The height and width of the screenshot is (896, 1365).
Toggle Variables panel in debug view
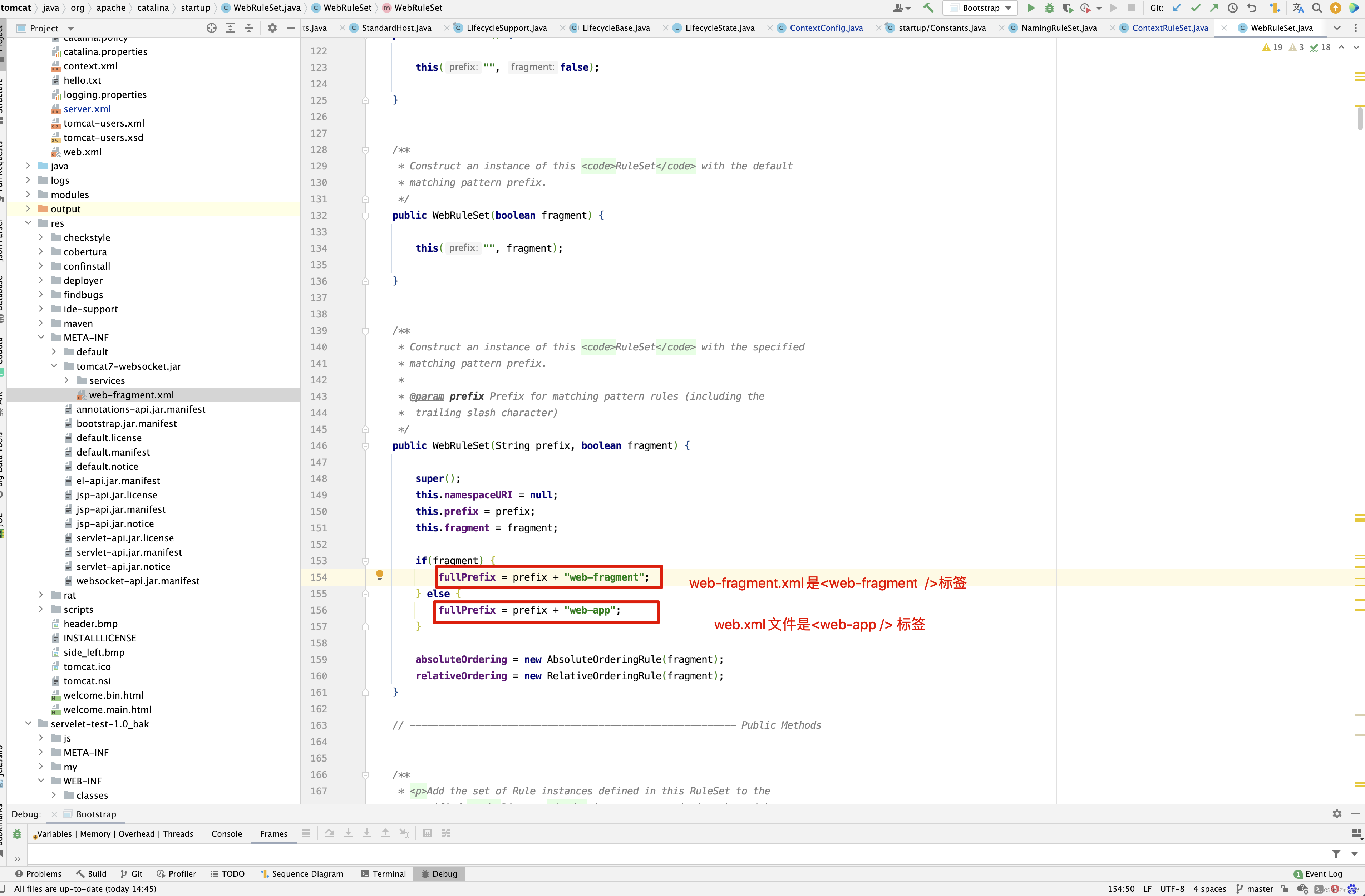click(55, 833)
